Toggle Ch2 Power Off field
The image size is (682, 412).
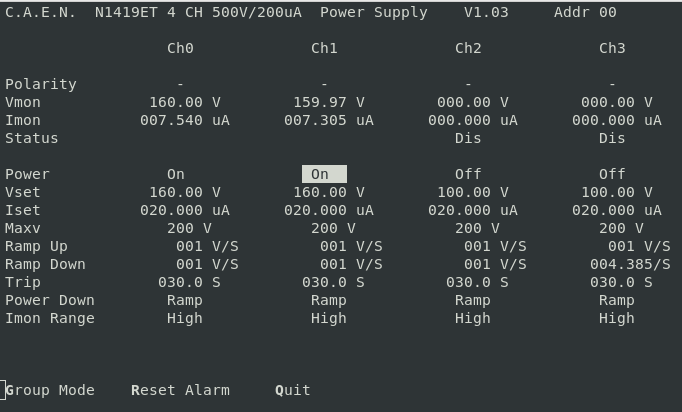pos(468,174)
